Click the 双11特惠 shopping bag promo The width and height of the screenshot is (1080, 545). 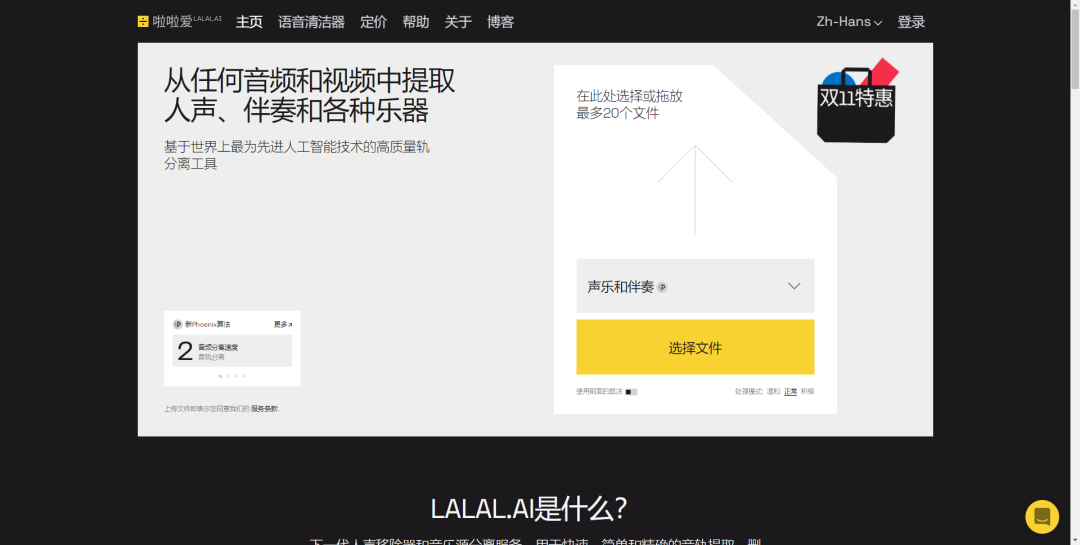[858, 101]
